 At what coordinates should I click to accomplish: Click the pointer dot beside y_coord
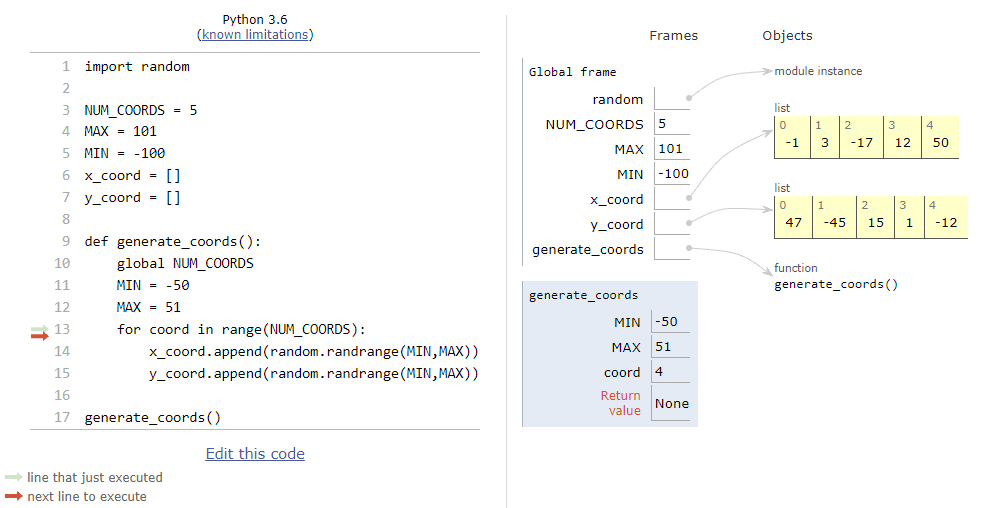point(689,223)
